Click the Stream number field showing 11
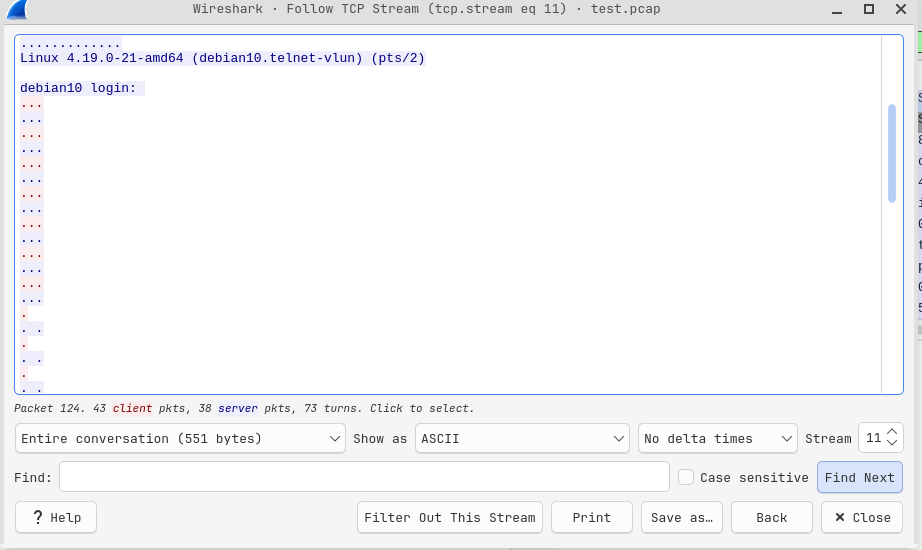Viewport: 922px width, 550px height. [x=873, y=438]
